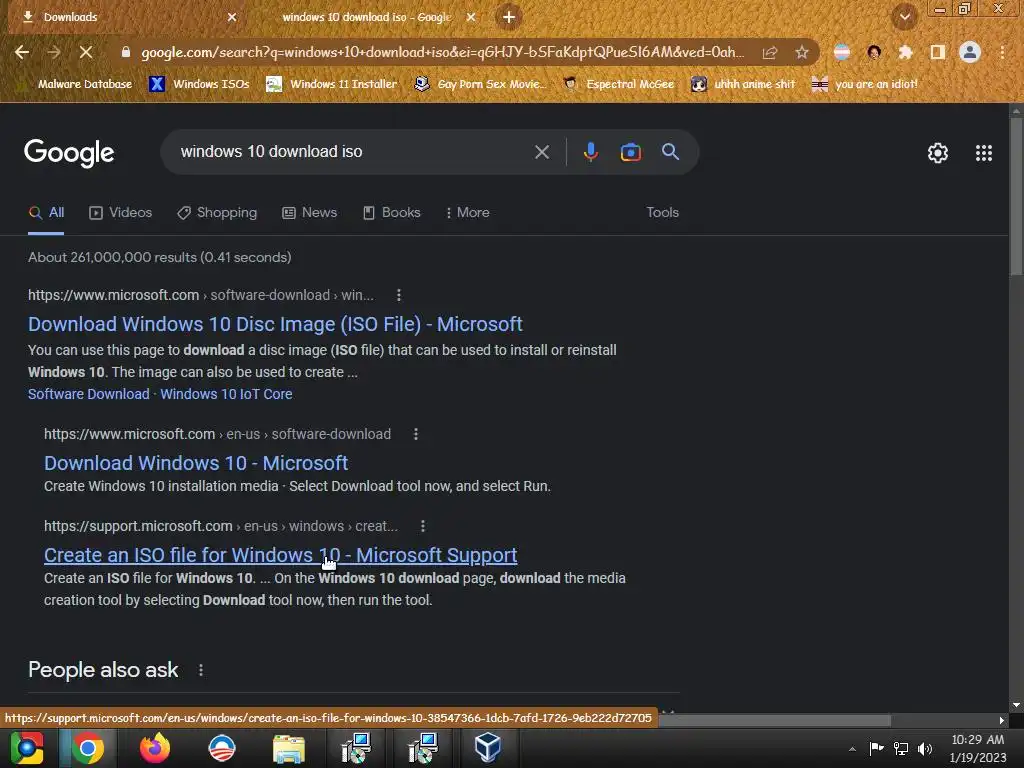Open 'Download Windows 10 - Microsoft' result
The width and height of the screenshot is (1024, 768).
coord(196,463)
